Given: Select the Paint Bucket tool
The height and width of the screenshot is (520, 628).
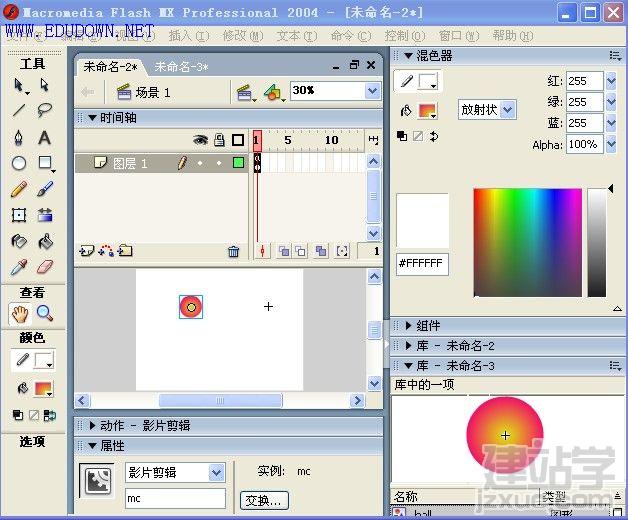Looking at the screenshot, I should [45, 241].
